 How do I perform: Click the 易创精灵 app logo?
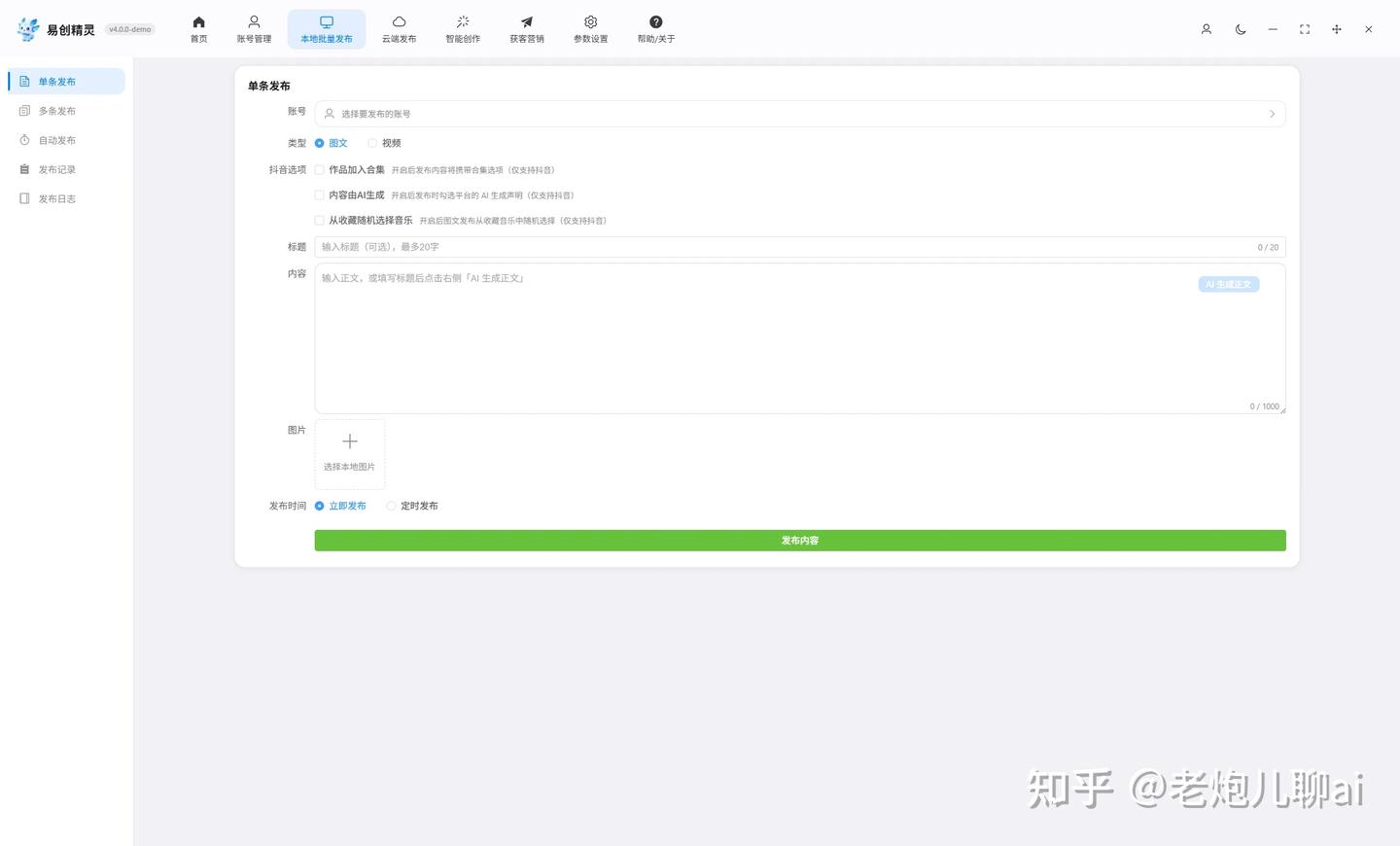(x=29, y=29)
